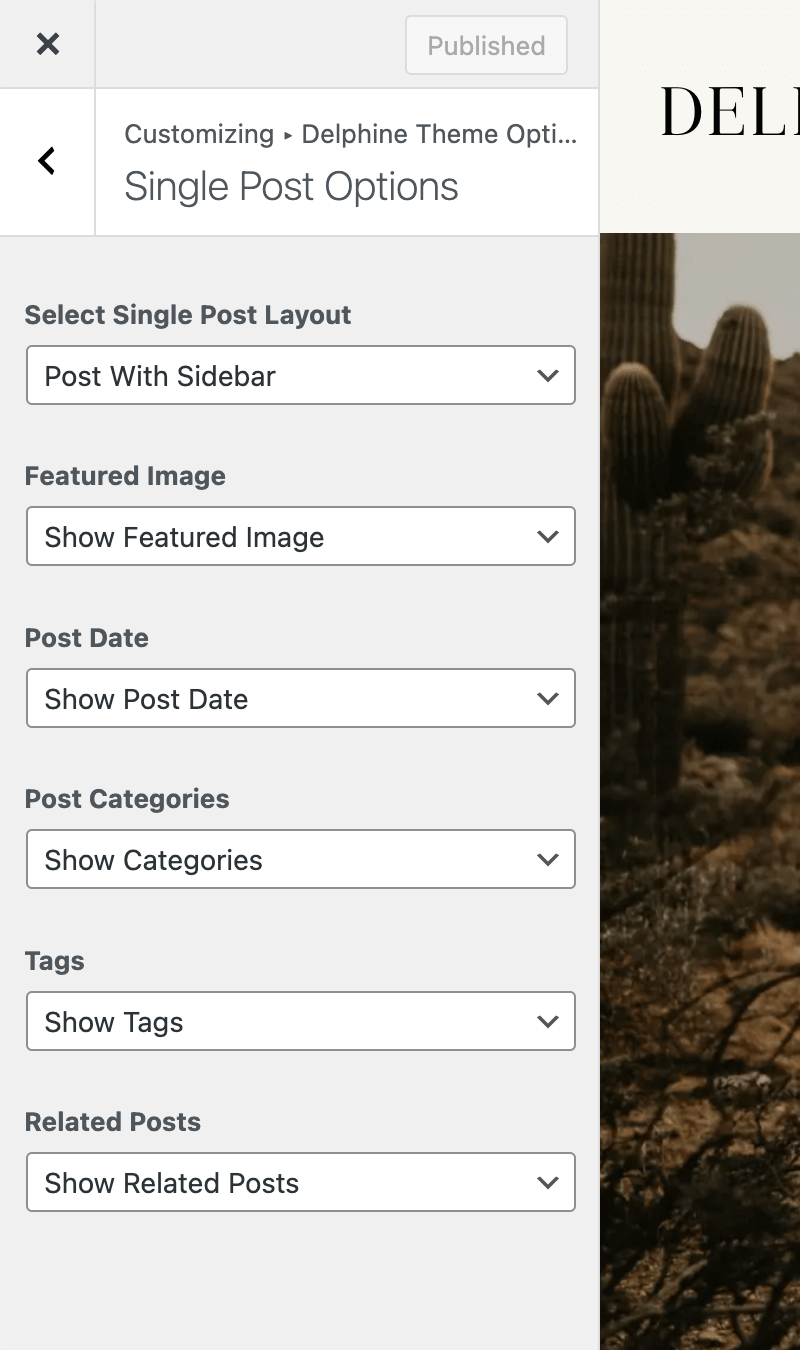Click the Single Post Options heading
800x1350 pixels.
[291, 187]
